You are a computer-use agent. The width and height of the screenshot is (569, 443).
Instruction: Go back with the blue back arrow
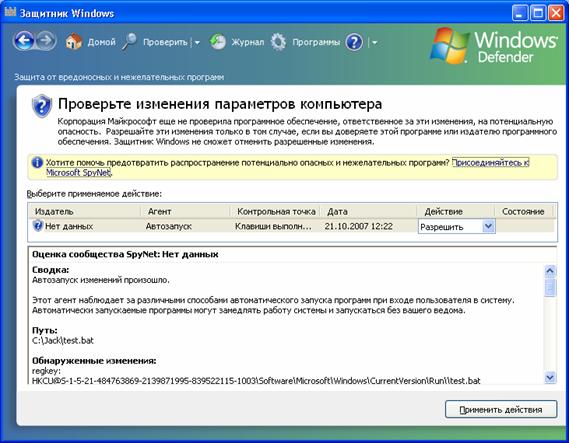24,41
